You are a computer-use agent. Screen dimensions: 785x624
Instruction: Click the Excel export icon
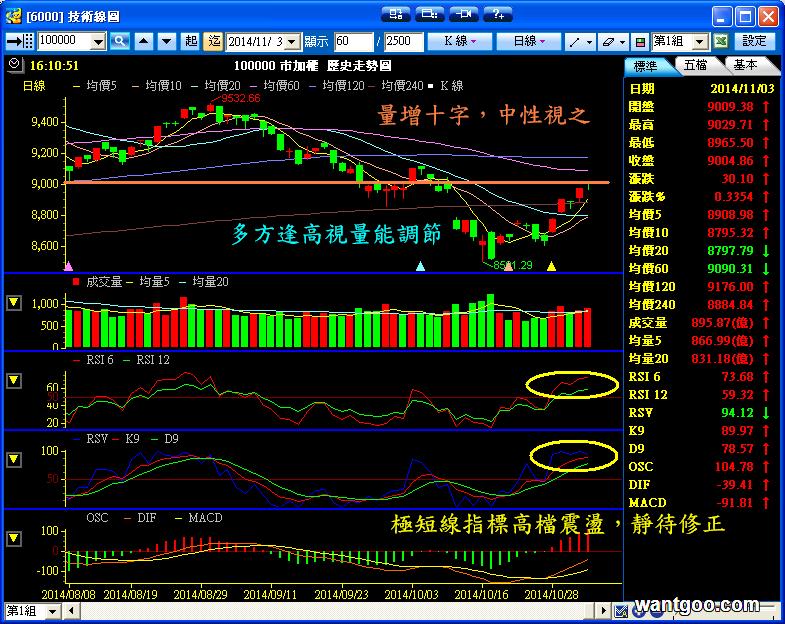tap(720, 41)
